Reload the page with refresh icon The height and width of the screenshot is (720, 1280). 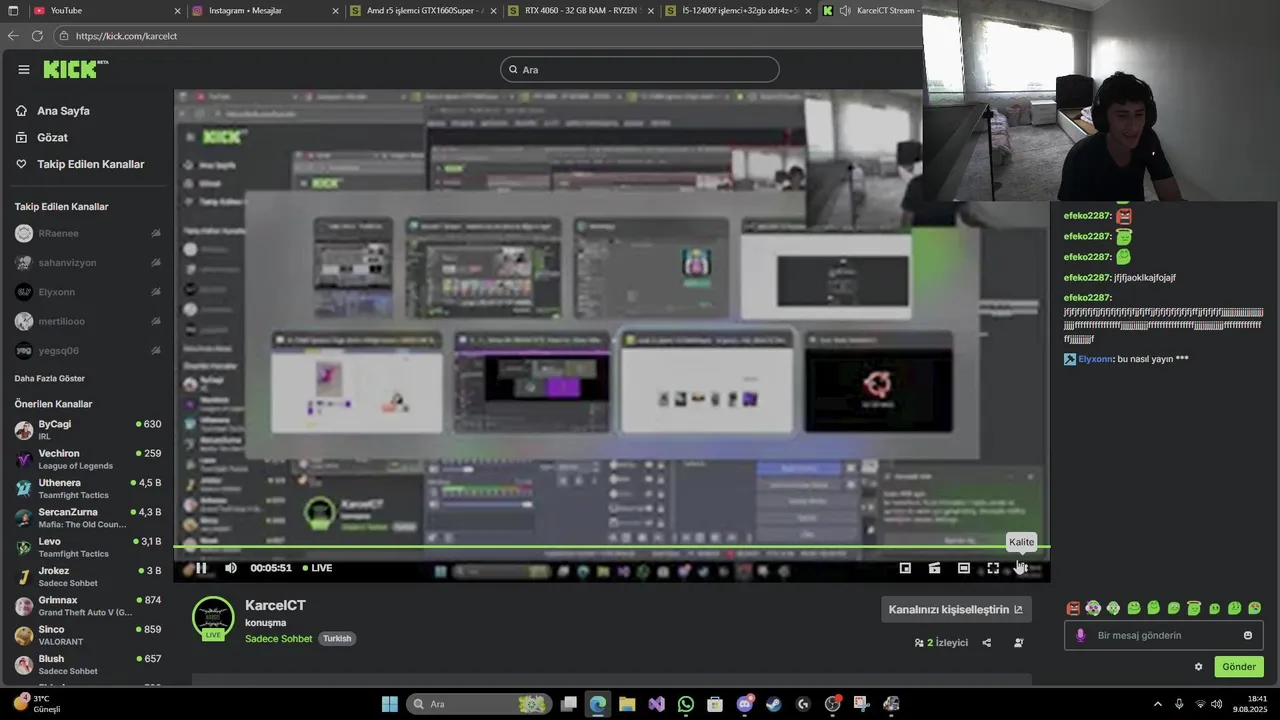(37, 36)
